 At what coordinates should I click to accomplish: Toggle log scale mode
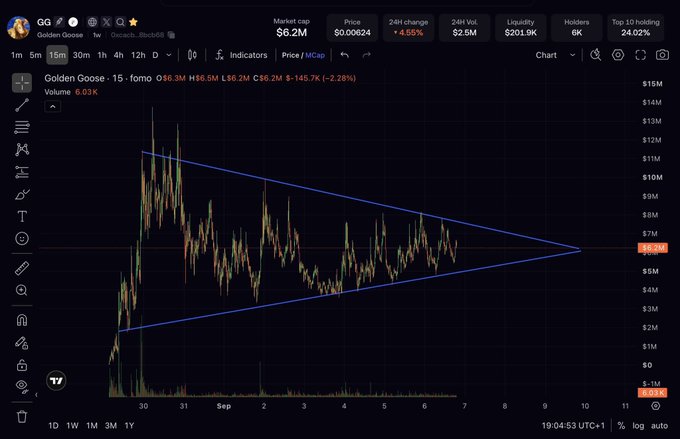point(638,426)
